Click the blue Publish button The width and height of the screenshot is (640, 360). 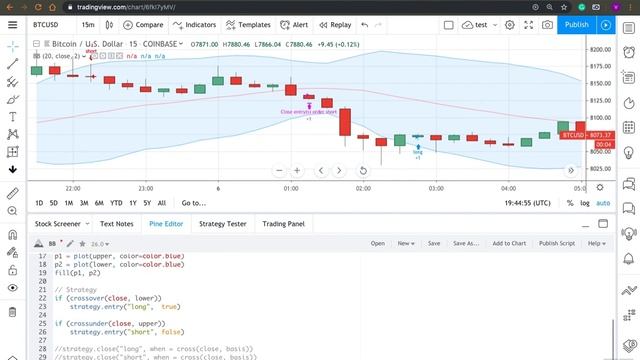577,25
